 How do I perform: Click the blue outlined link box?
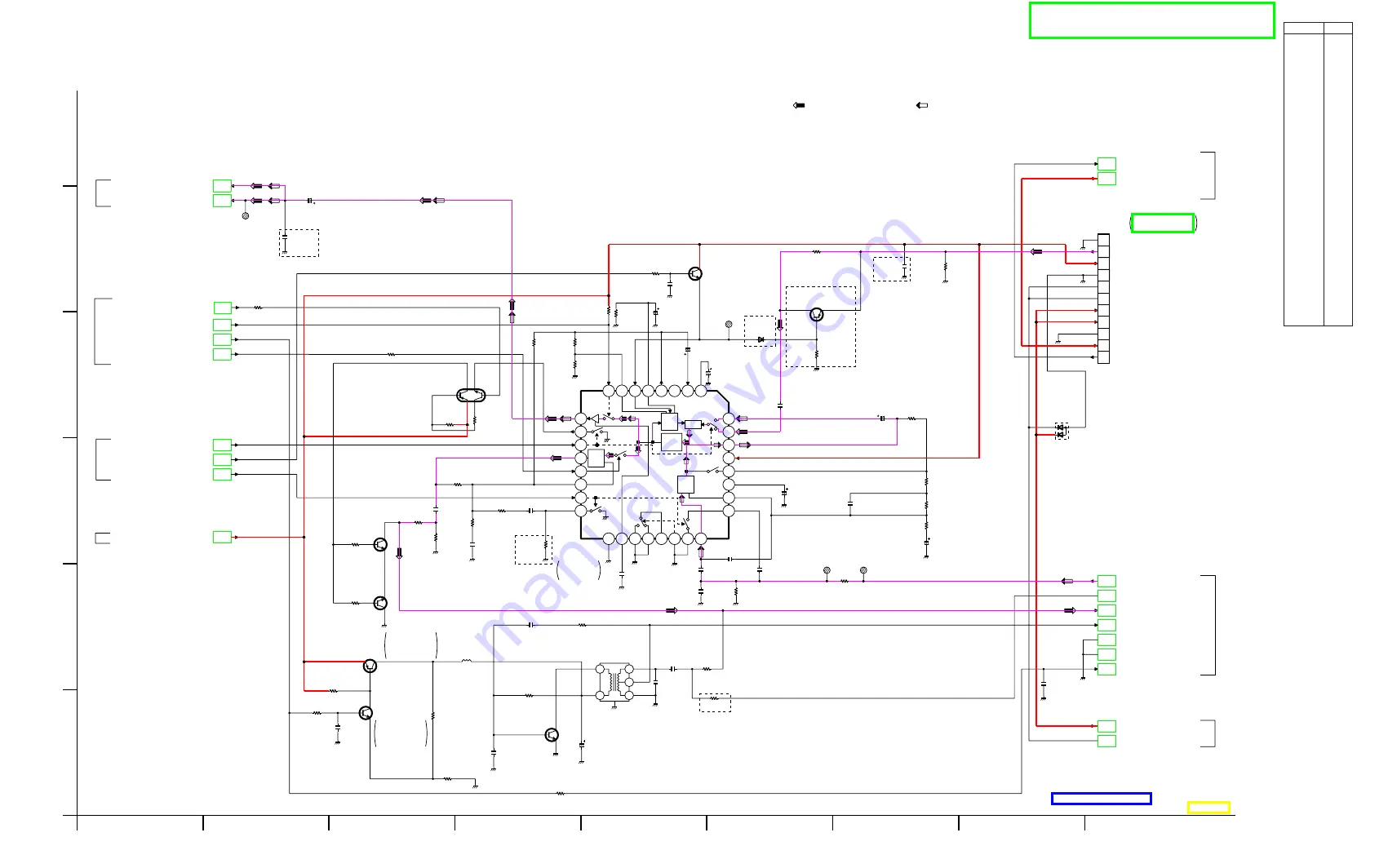point(1101,799)
